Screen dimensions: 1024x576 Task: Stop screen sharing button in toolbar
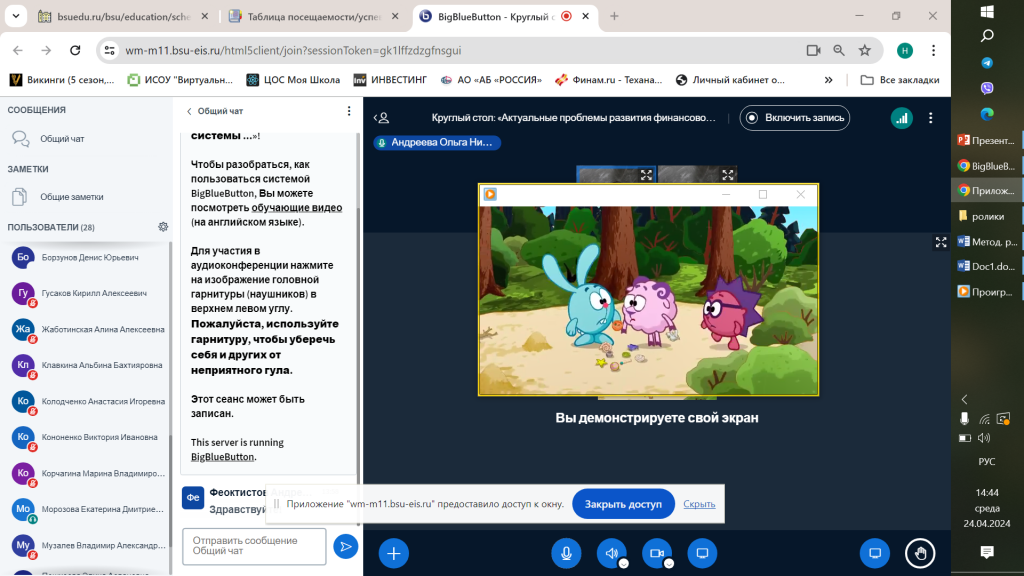[702, 553]
